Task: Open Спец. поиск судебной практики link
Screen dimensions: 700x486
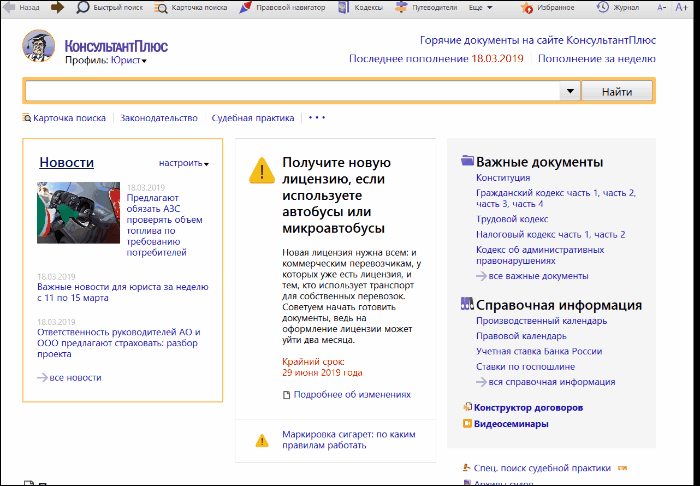Action: (542, 468)
